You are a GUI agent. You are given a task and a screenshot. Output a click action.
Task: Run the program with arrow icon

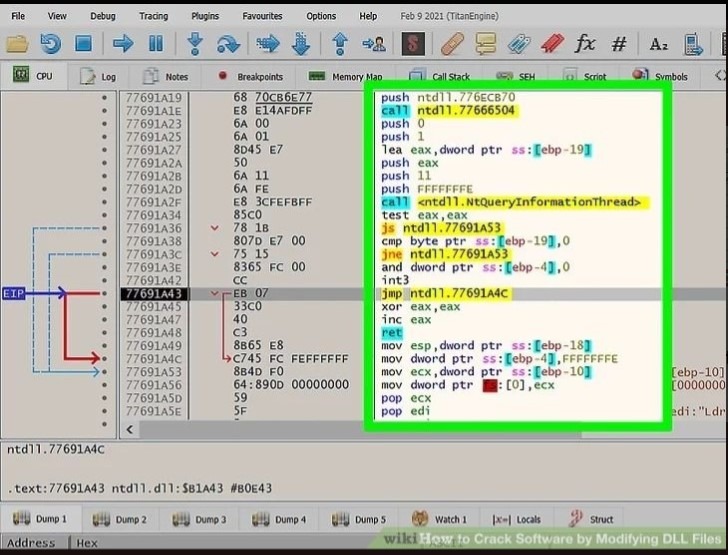coord(123,44)
